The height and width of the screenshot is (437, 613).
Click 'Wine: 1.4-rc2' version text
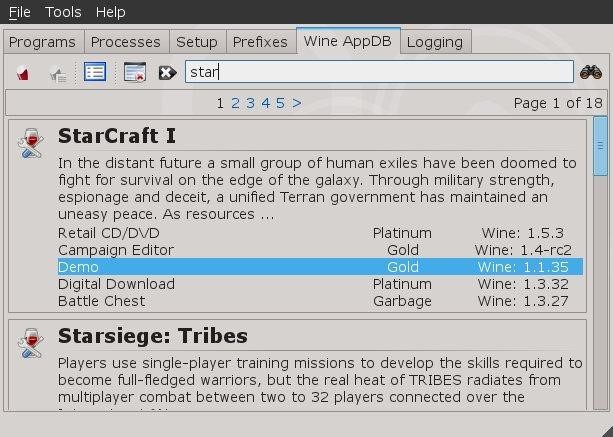click(x=523, y=250)
